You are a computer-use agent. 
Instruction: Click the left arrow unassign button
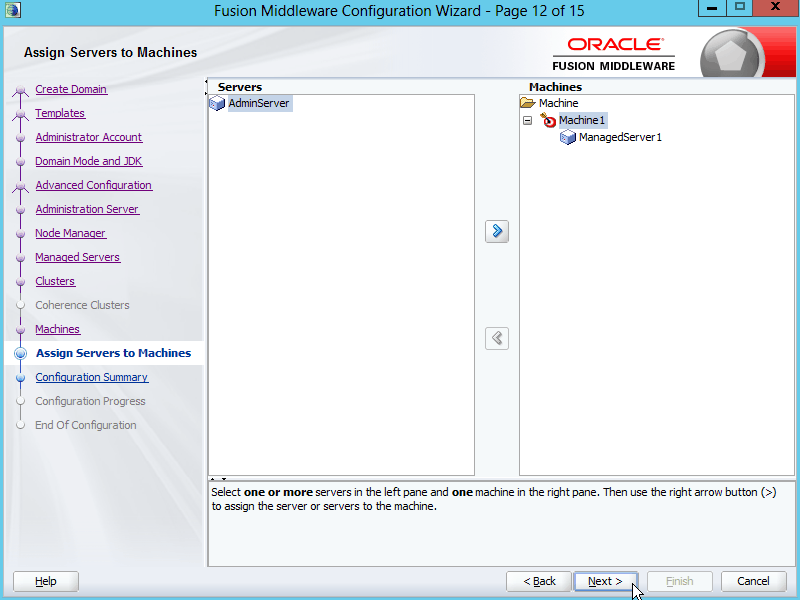click(497, 338)
